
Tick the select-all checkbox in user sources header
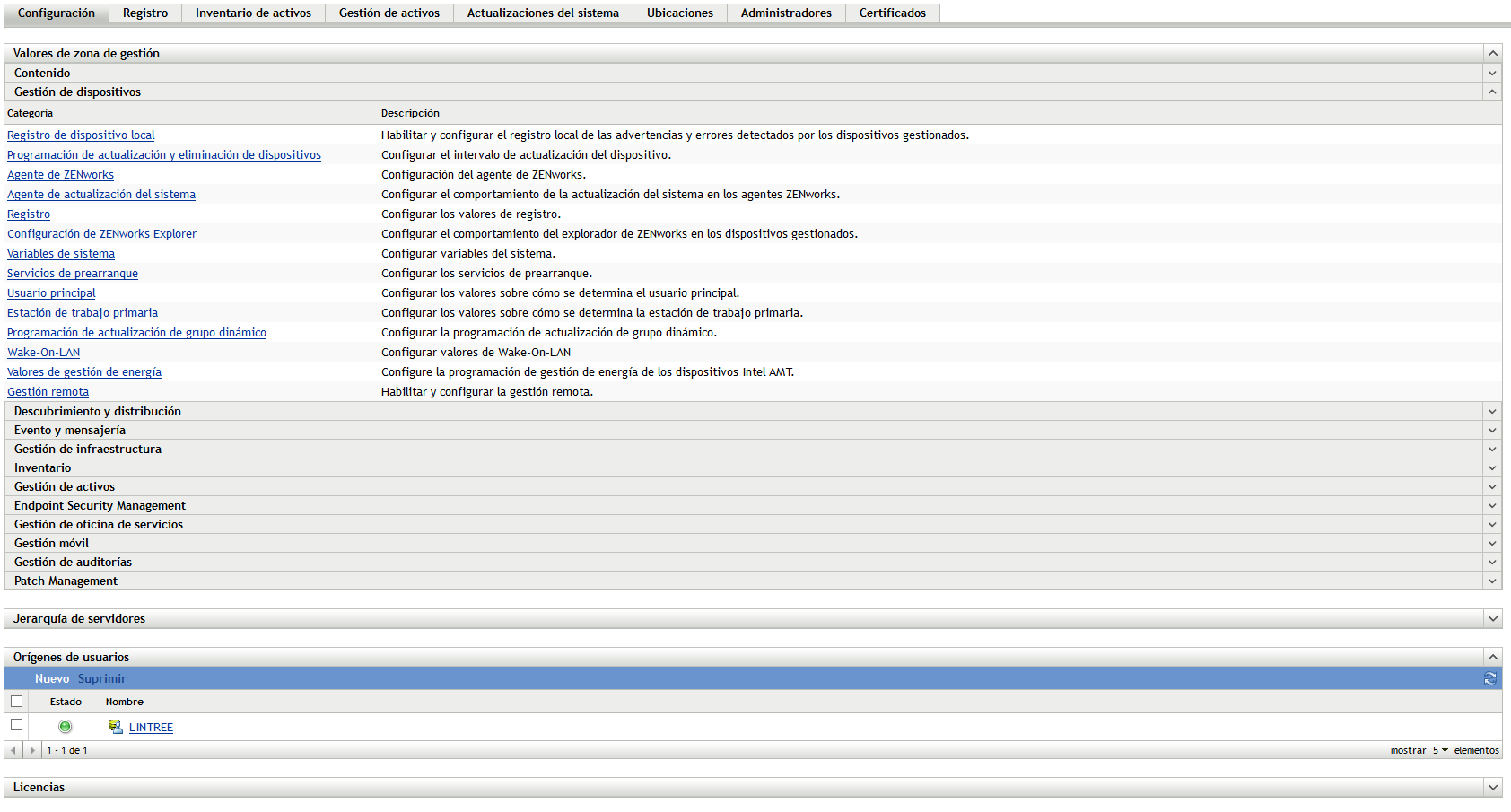[16, 701]
